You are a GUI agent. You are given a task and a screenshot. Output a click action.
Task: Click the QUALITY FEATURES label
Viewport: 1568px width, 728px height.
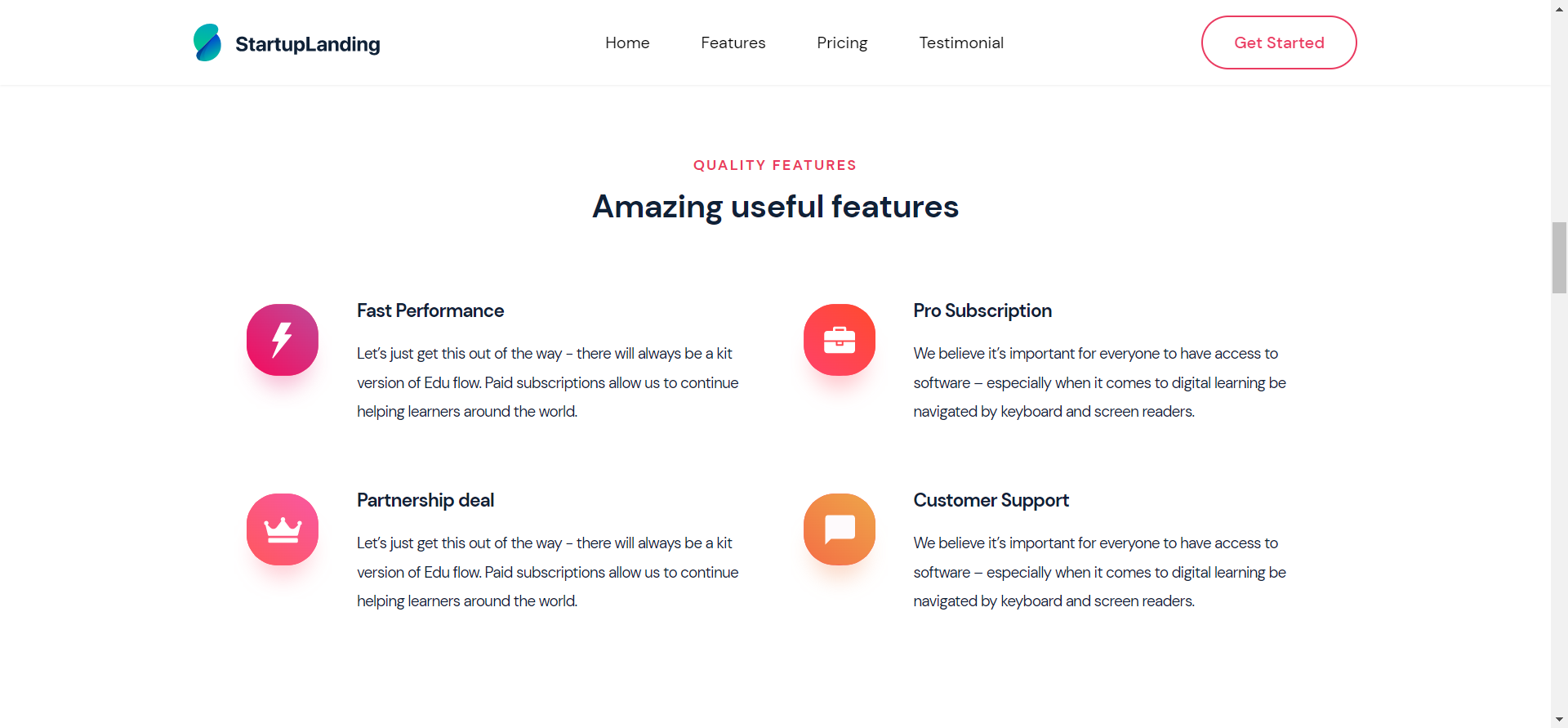(775, 165)
